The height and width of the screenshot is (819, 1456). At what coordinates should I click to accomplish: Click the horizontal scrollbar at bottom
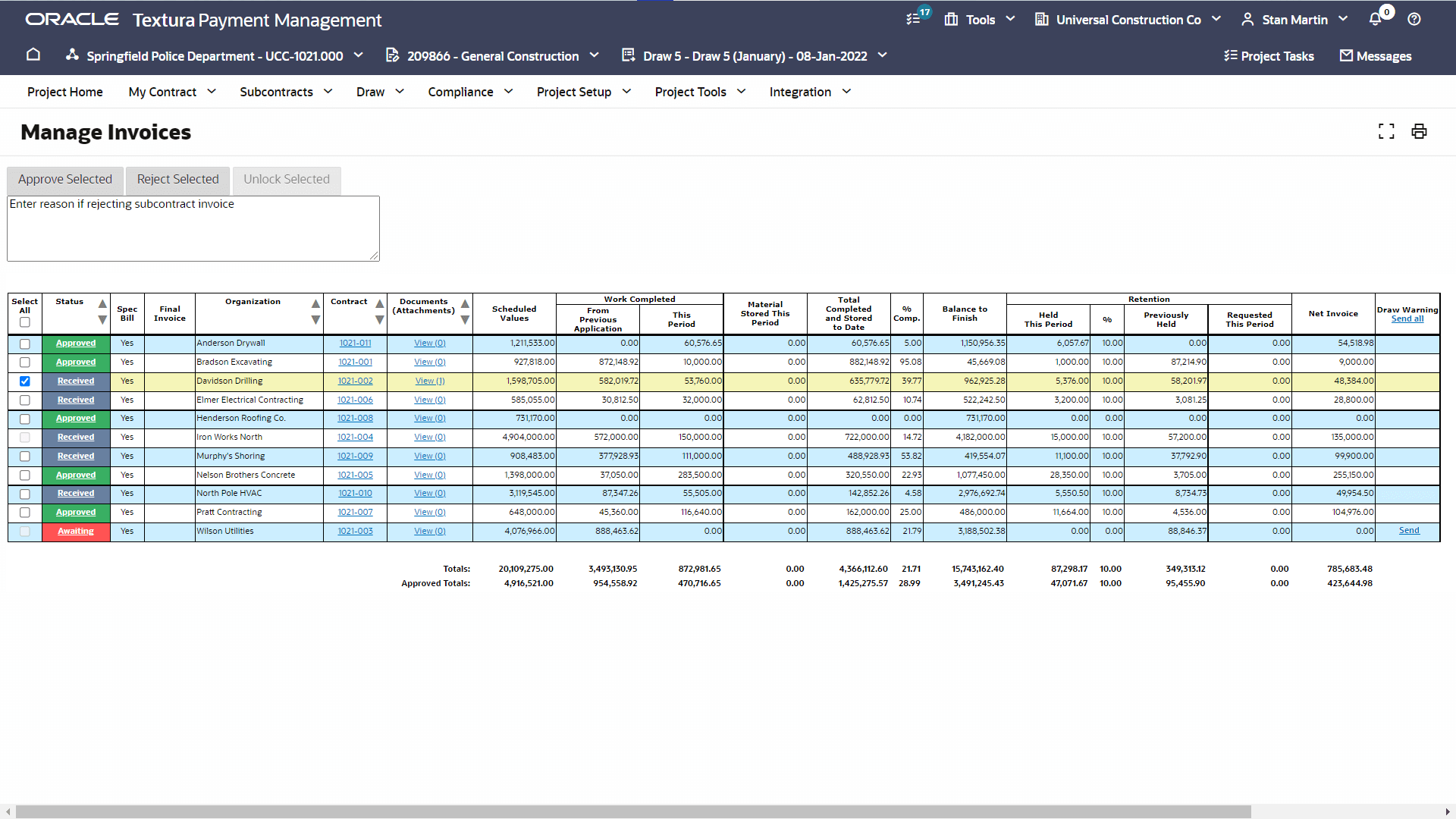[632, 811]
